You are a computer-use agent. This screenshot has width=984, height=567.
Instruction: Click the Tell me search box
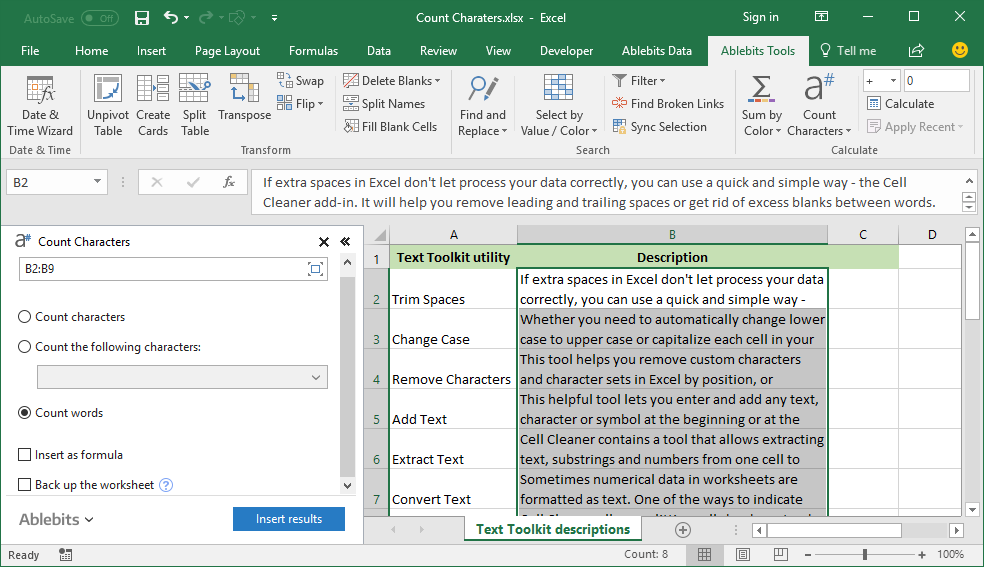pos(848,51)
